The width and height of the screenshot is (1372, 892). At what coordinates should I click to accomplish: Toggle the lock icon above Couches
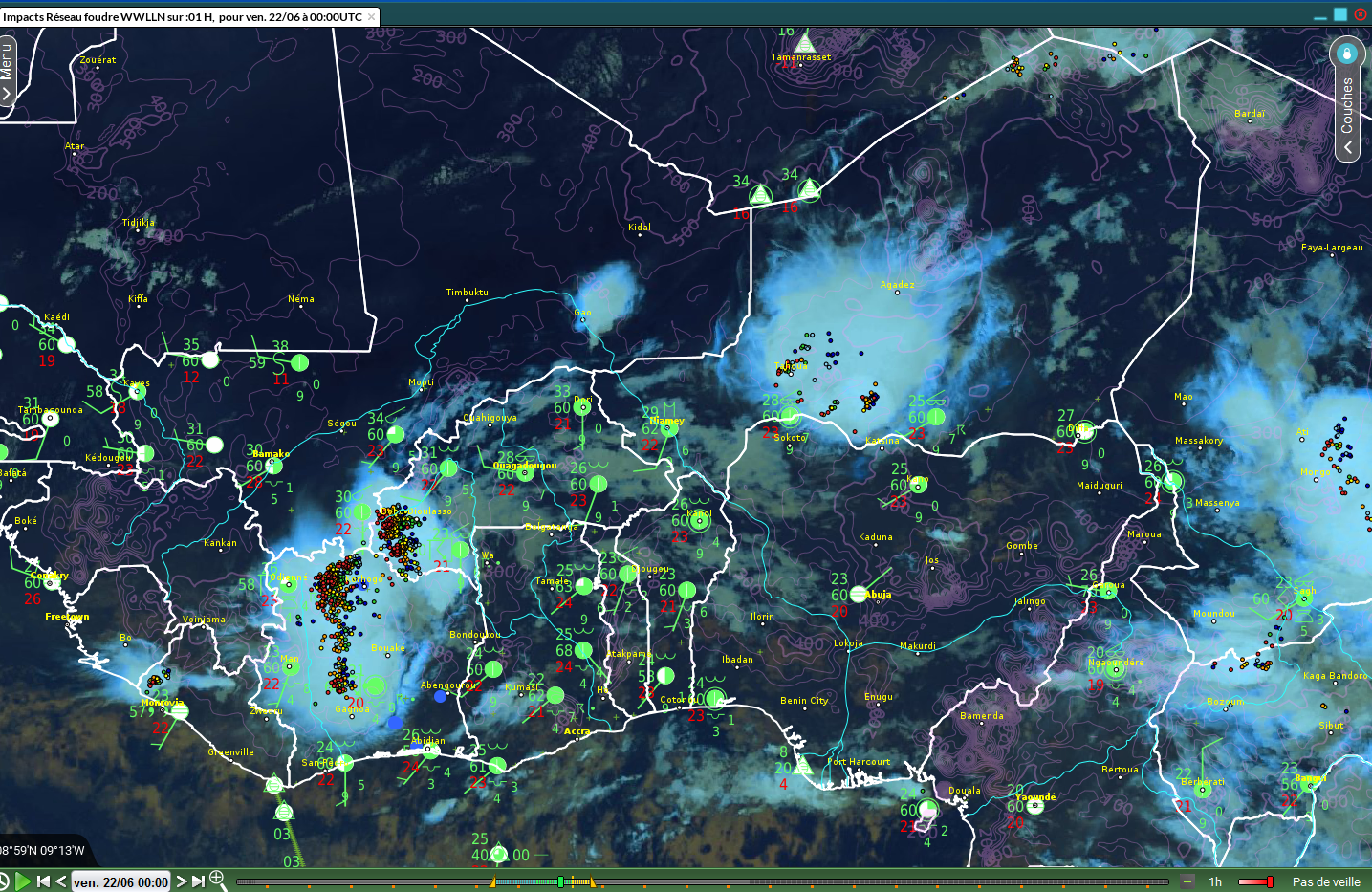tap(1346, 53)
